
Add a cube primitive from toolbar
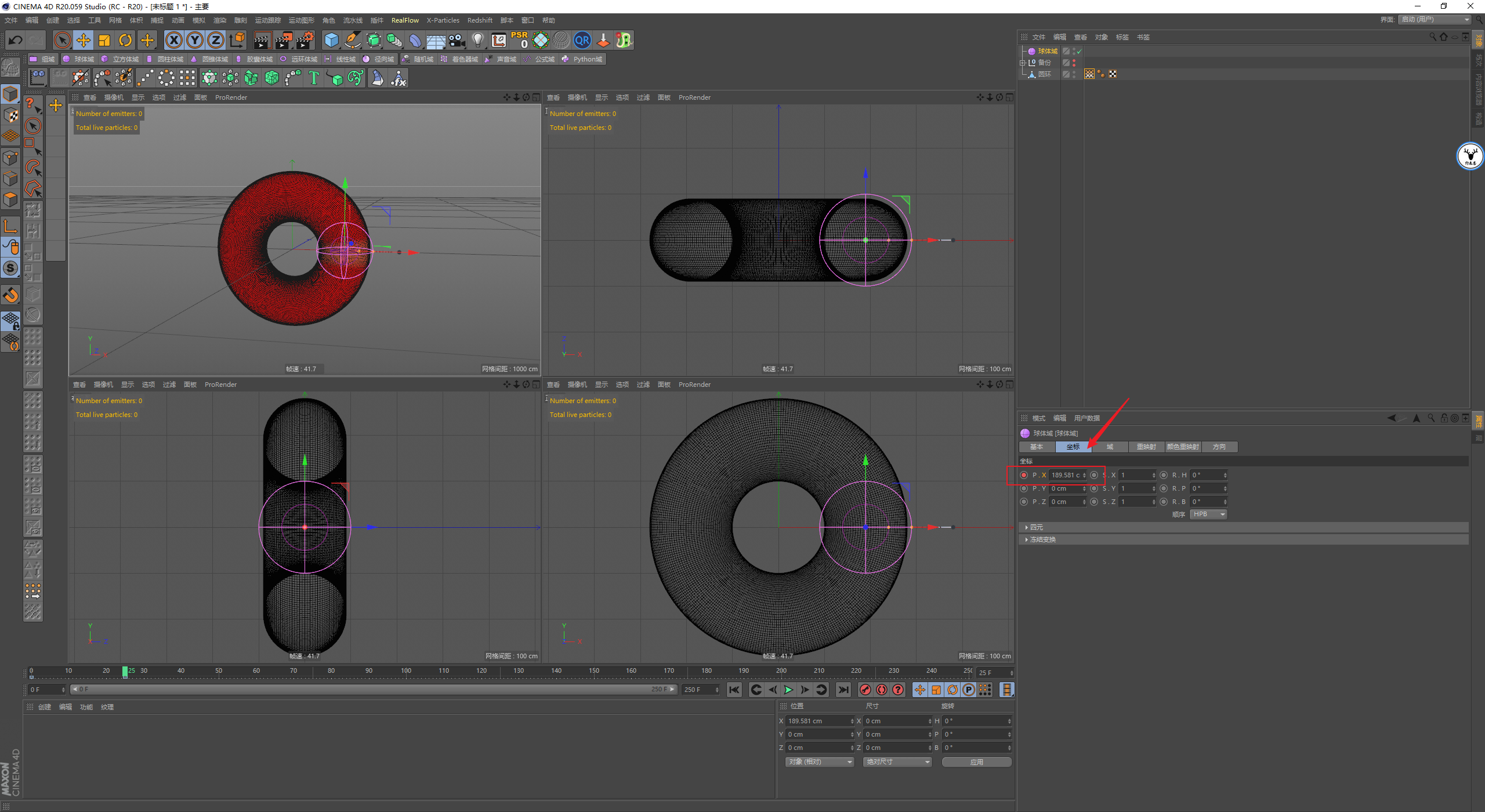pyautogui.click(x=331, y=40)
